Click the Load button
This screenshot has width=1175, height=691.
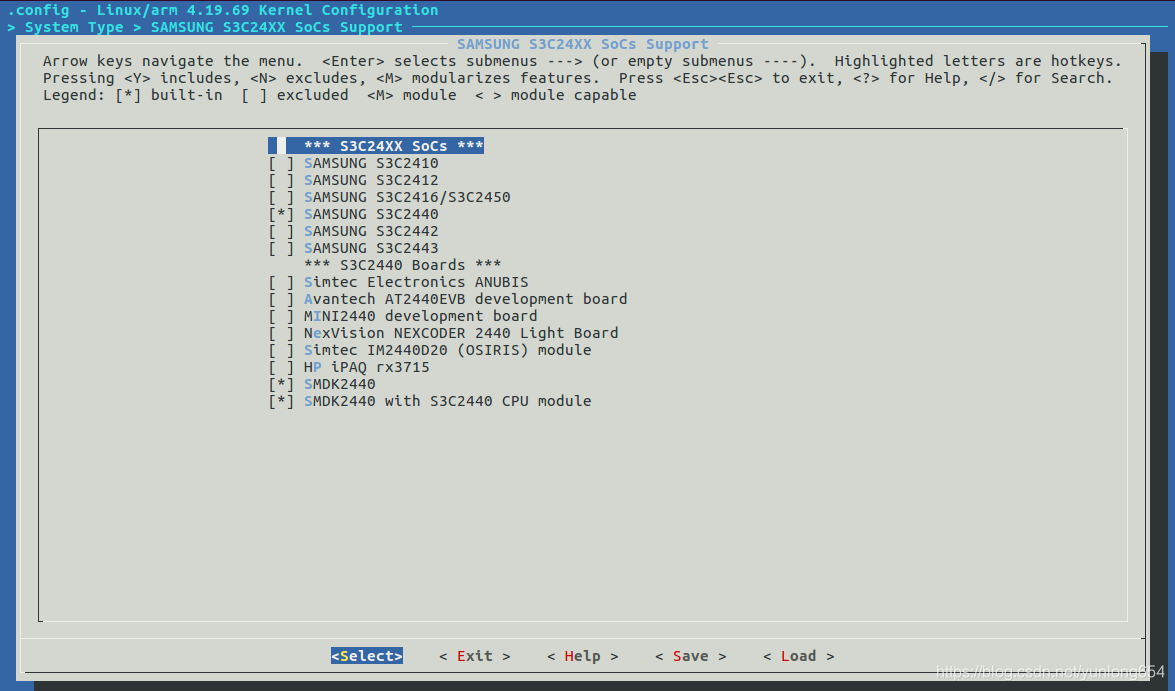(x=799, y=656)
